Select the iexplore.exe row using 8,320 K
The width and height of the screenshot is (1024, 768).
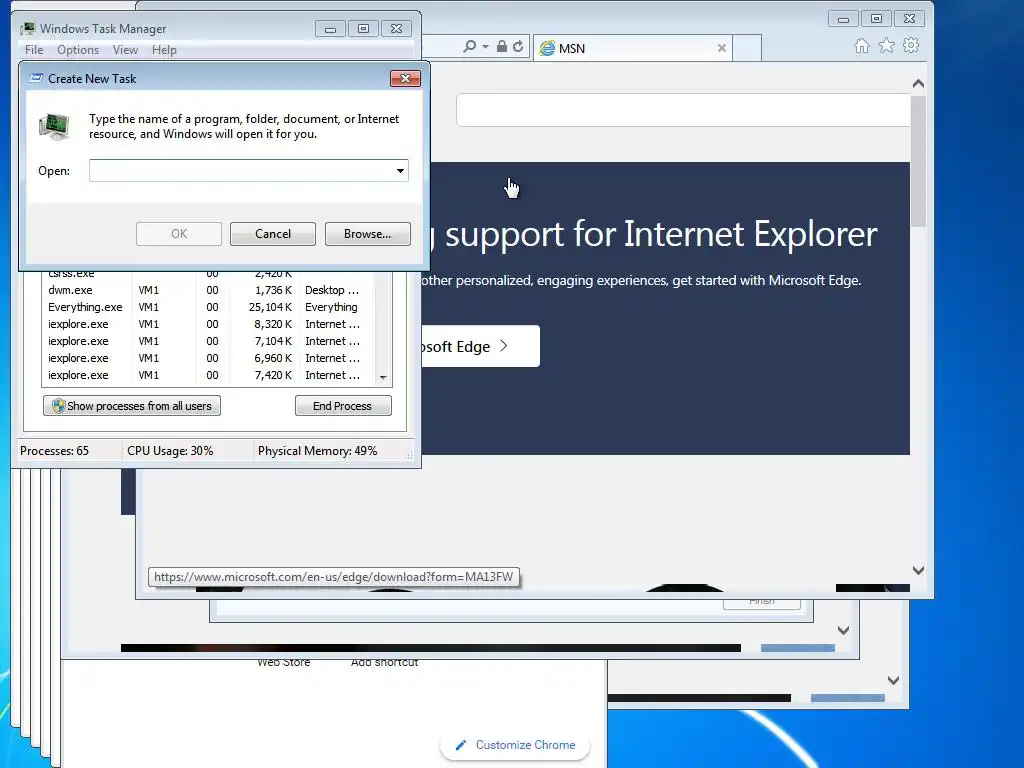pos(208,324)
